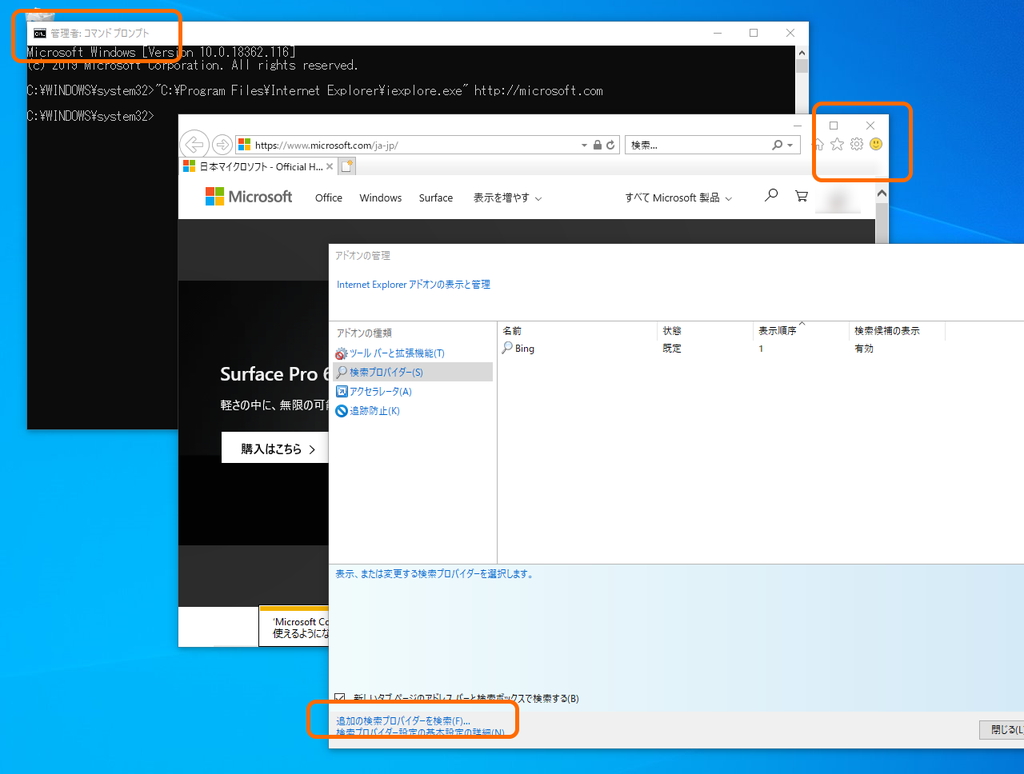1024x774 pixels.
Task: Click the lock security icon in address bar
Action: (597, 145)
